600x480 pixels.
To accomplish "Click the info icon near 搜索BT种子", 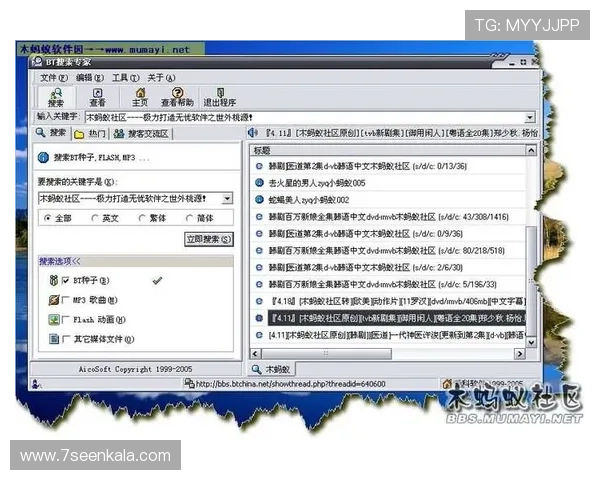I will (43, 157).
